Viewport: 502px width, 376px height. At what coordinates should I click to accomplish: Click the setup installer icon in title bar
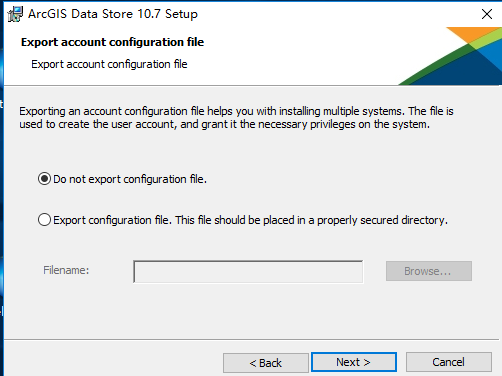(15, 14)
